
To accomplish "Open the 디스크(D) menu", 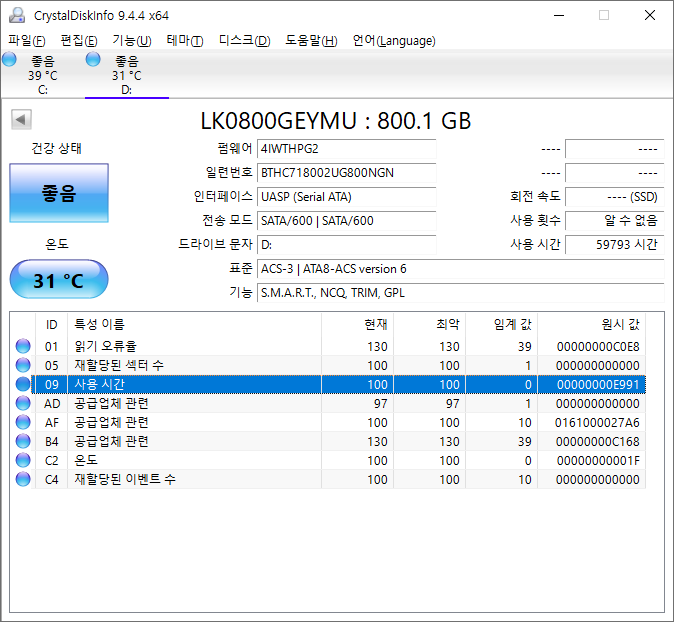I will 245,40.
